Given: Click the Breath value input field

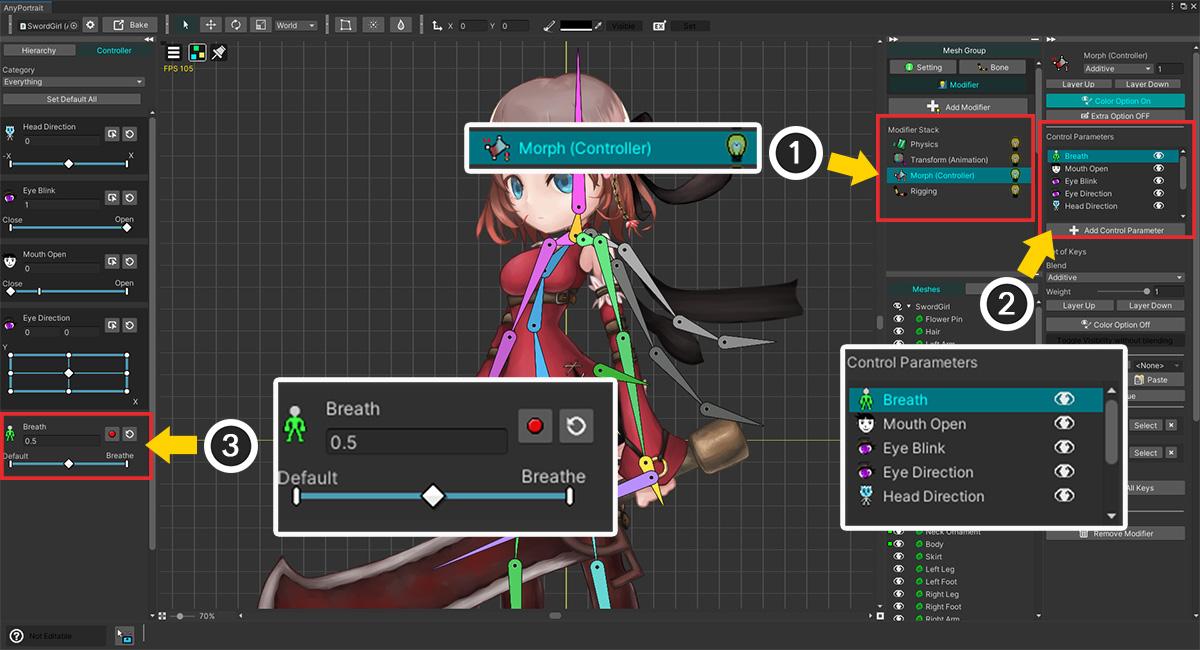Looking at the screenshot, I should click(61, 440).
